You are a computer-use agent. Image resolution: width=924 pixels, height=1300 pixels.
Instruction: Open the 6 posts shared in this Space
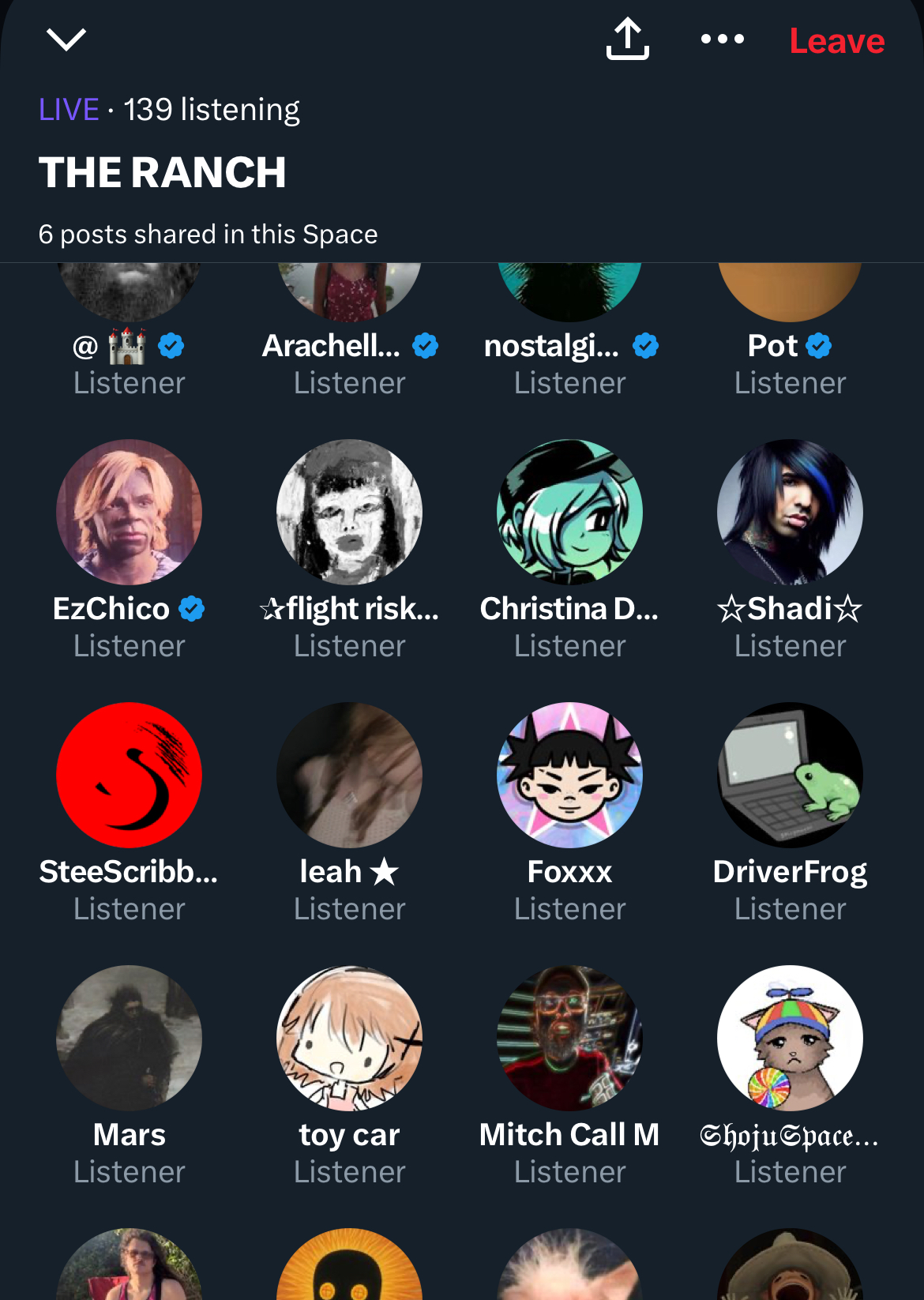208,234
